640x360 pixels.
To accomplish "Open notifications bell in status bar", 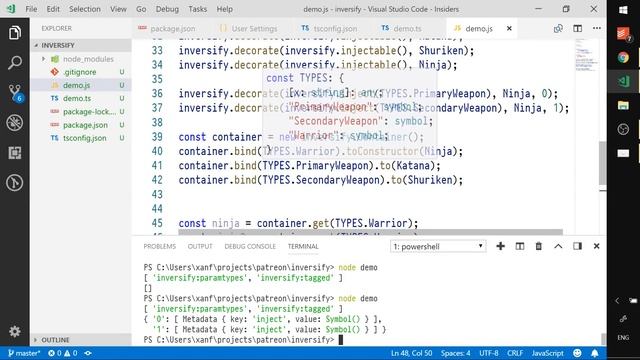I will click(x=595, y=353).
